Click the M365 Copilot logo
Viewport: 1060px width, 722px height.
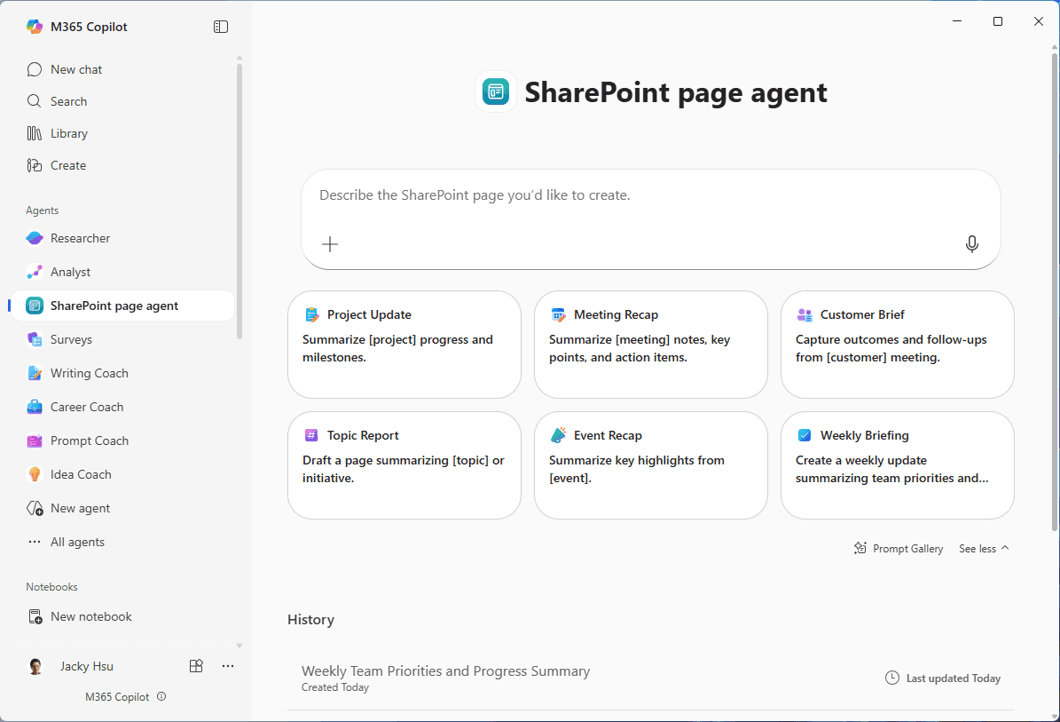(x=34, y=26)
